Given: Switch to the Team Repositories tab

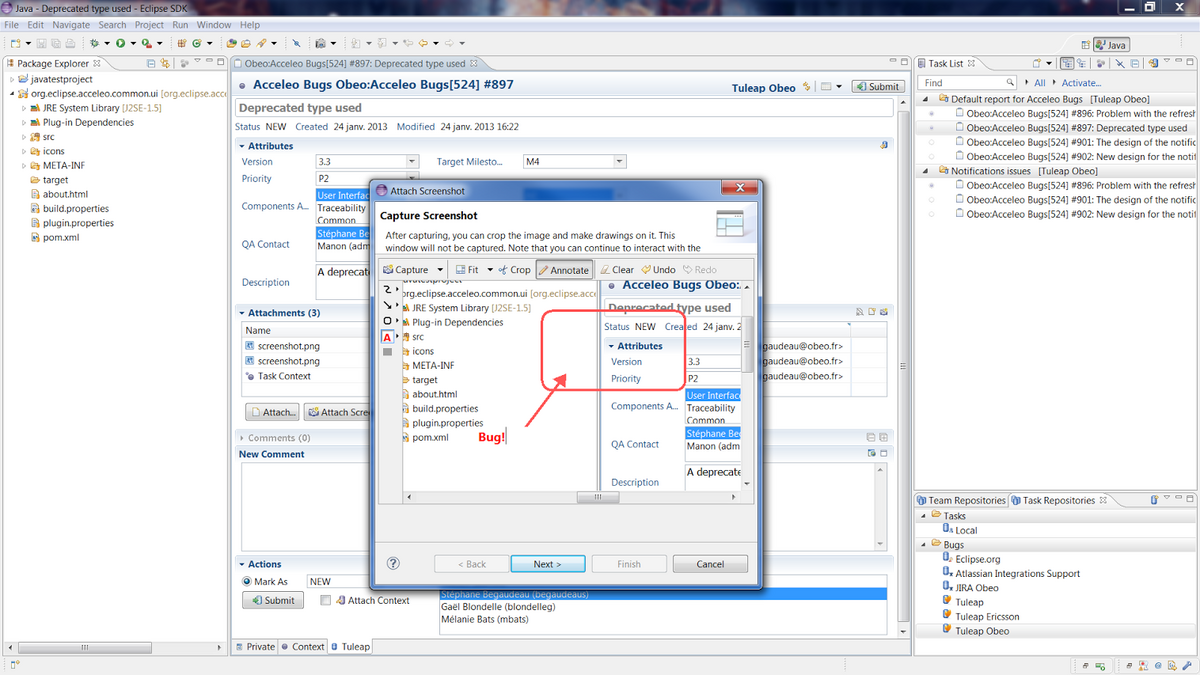Looking at the screenshot, I should pos(960,500).
